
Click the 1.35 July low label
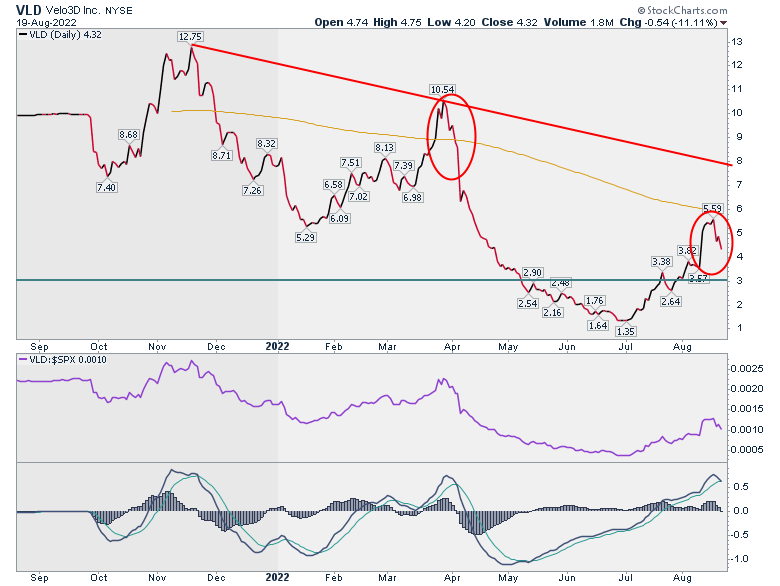pos(626,332)
